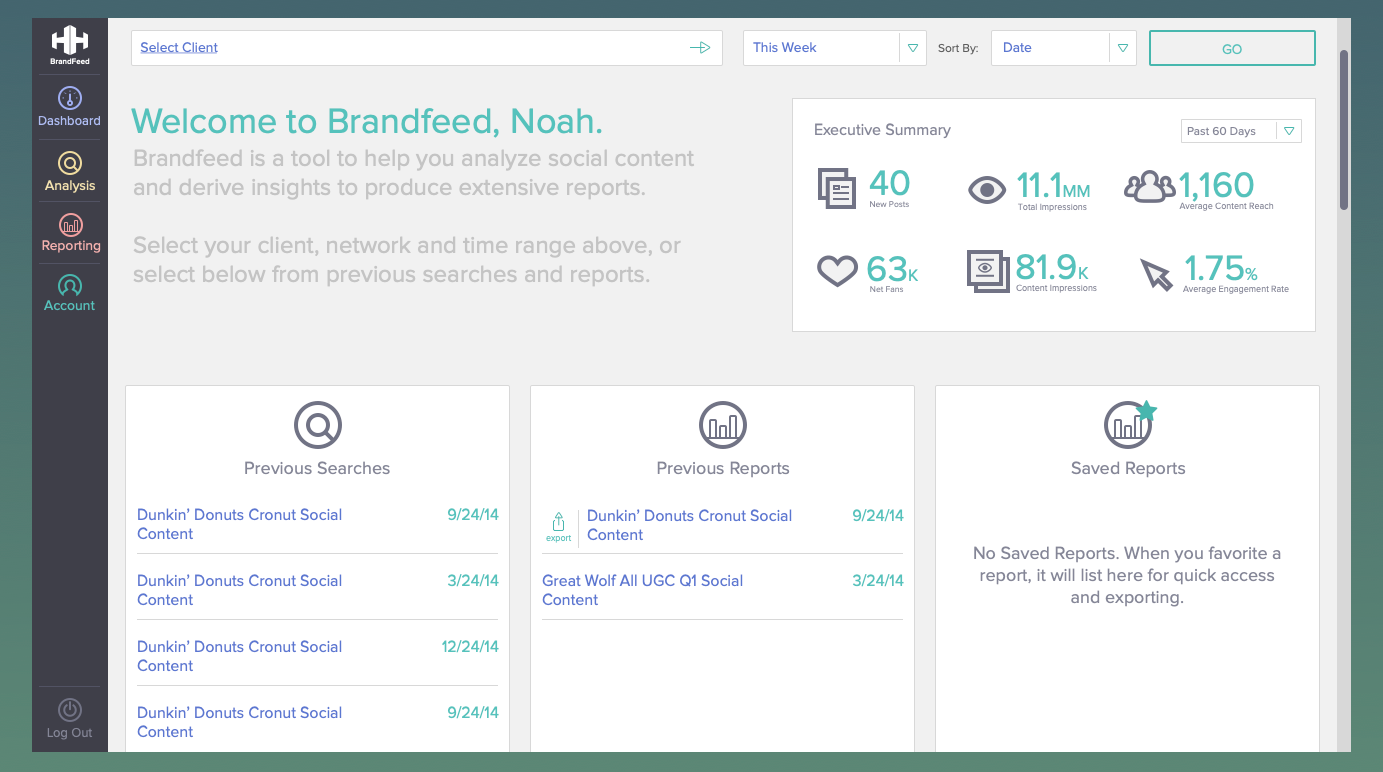
Task: Click the Previous Reports bar chart icon
Action: pyautogui.click(x=723, y=425)
